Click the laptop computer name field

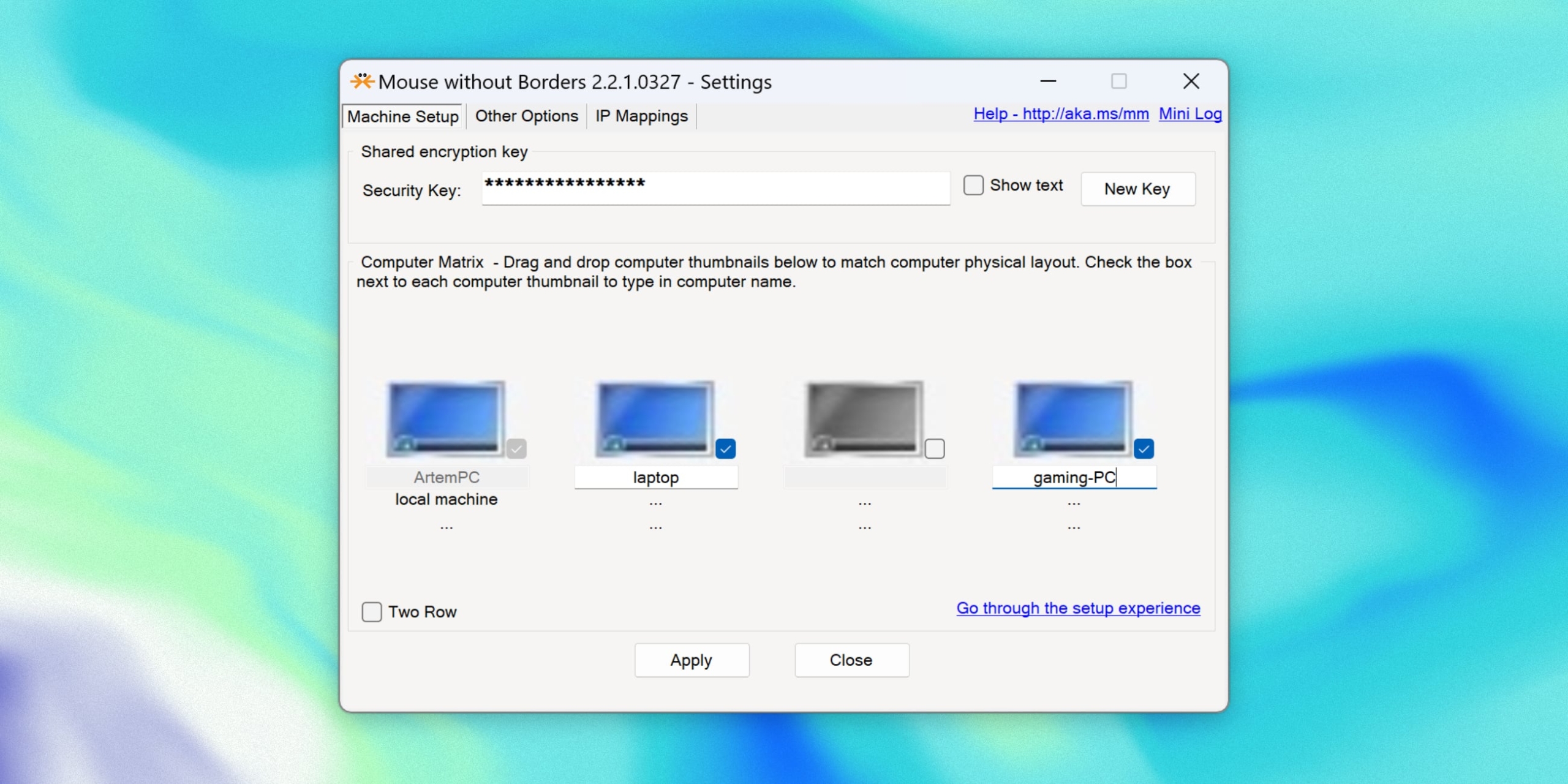(656, 477)
